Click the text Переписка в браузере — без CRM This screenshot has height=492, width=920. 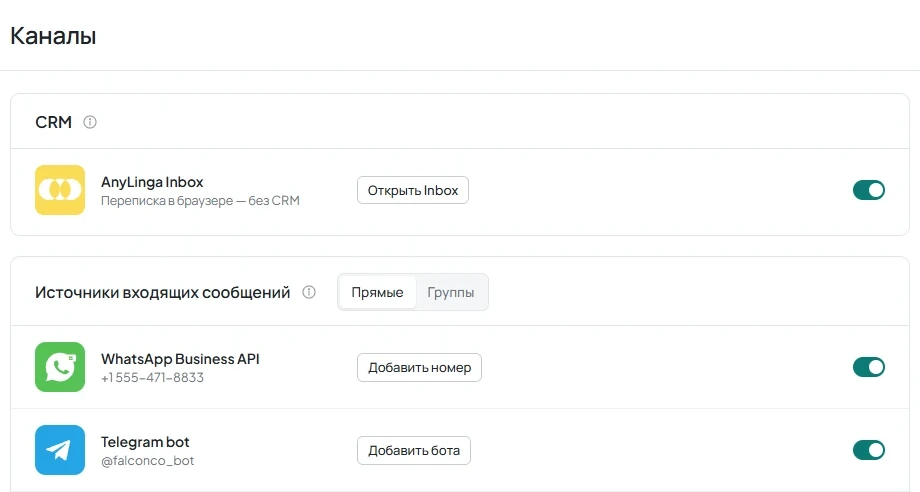coord(200,201)
